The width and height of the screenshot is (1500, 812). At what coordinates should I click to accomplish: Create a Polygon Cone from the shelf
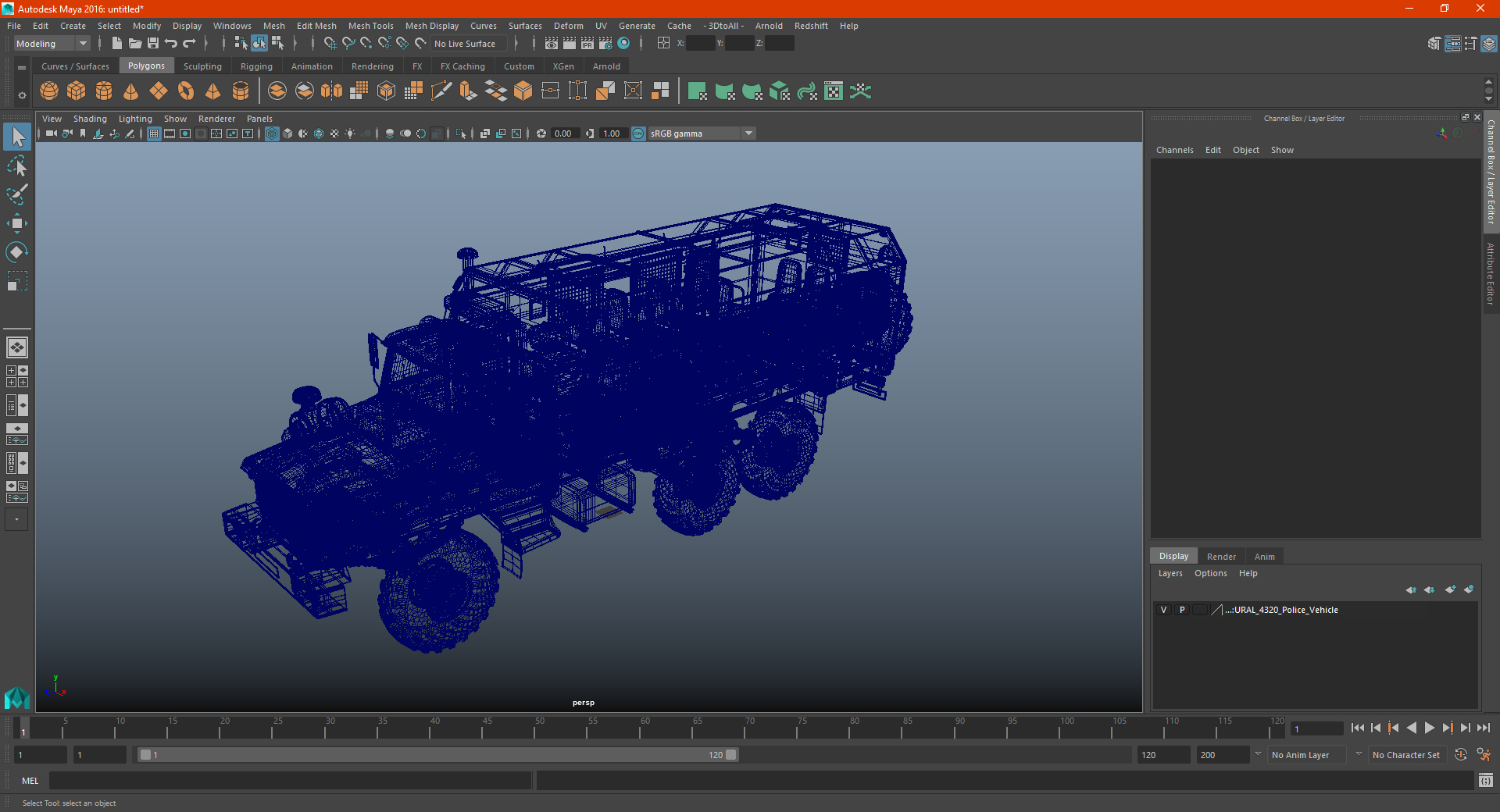131,91
